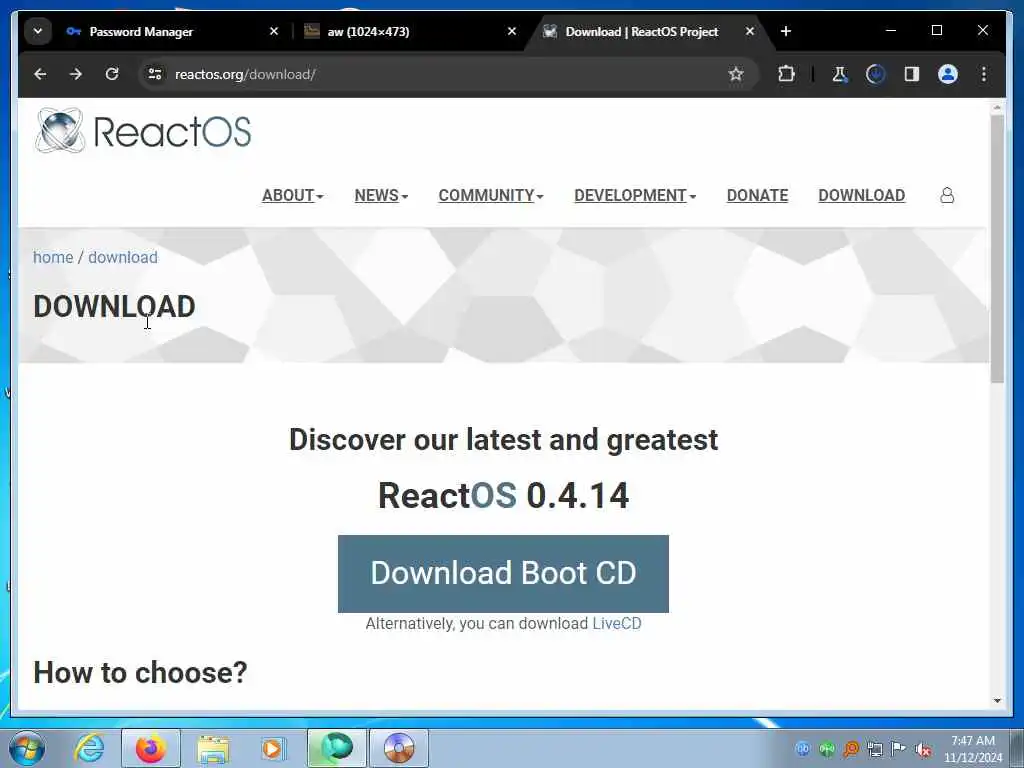Expand the NEWS menu

tap(381, 195)
